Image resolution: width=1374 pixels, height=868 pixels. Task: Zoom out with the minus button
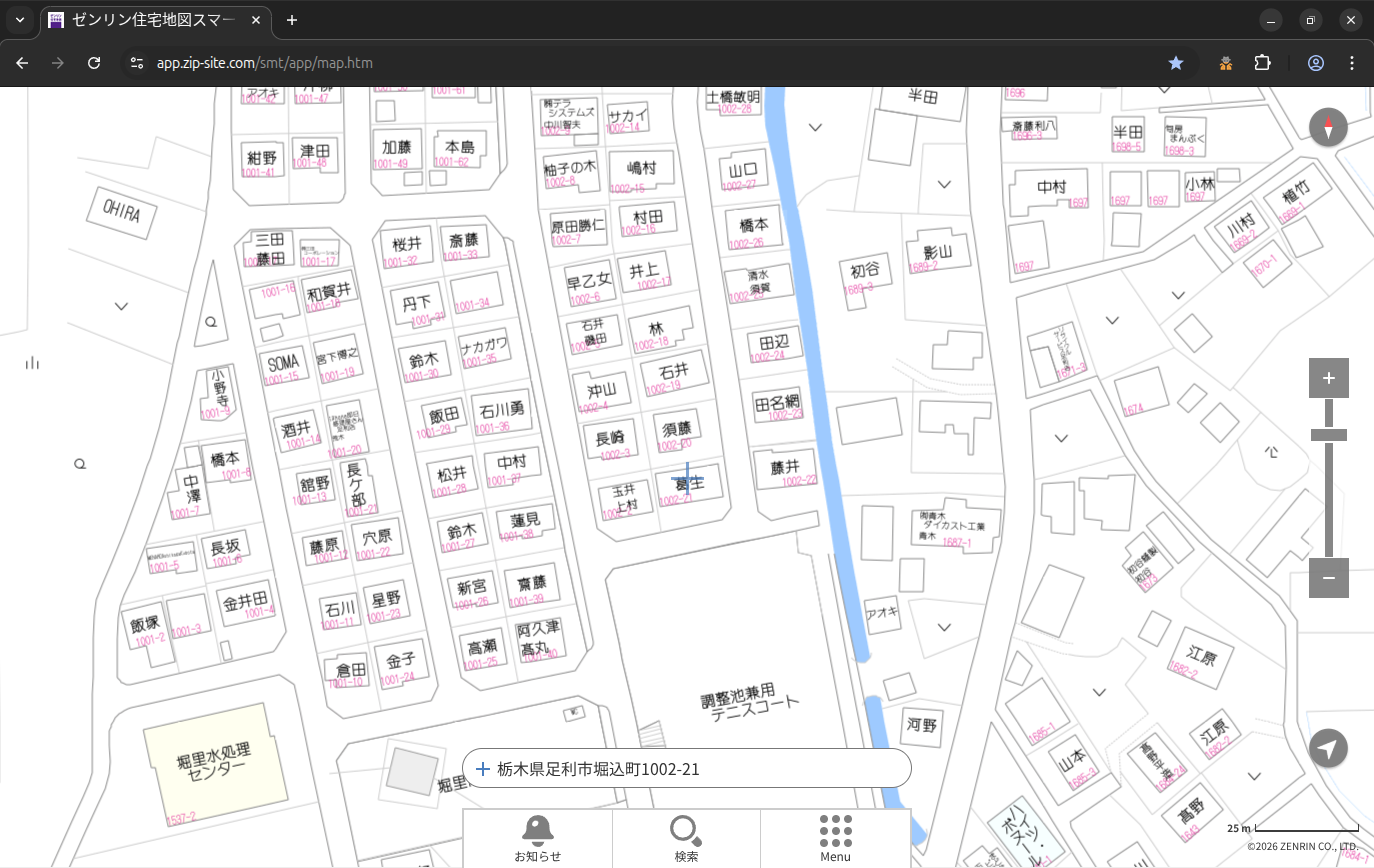click(x=1328, y=578)
